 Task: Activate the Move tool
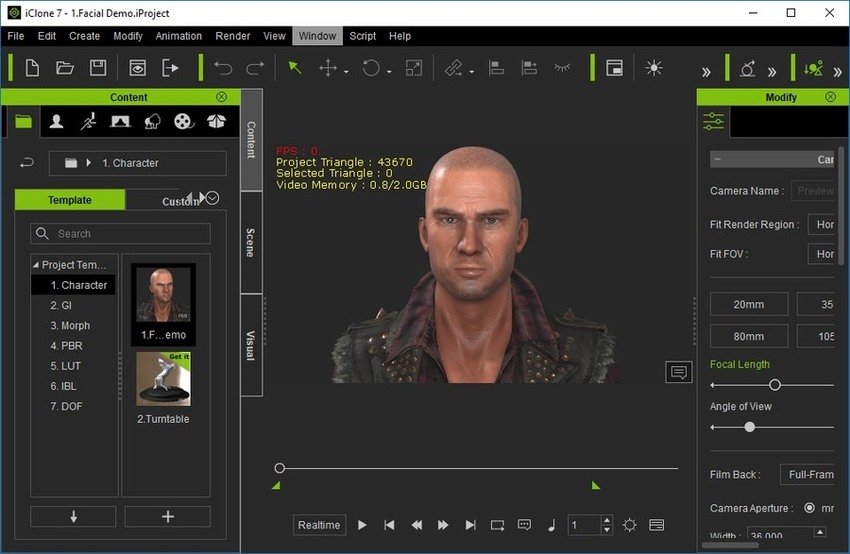(328, 68)
